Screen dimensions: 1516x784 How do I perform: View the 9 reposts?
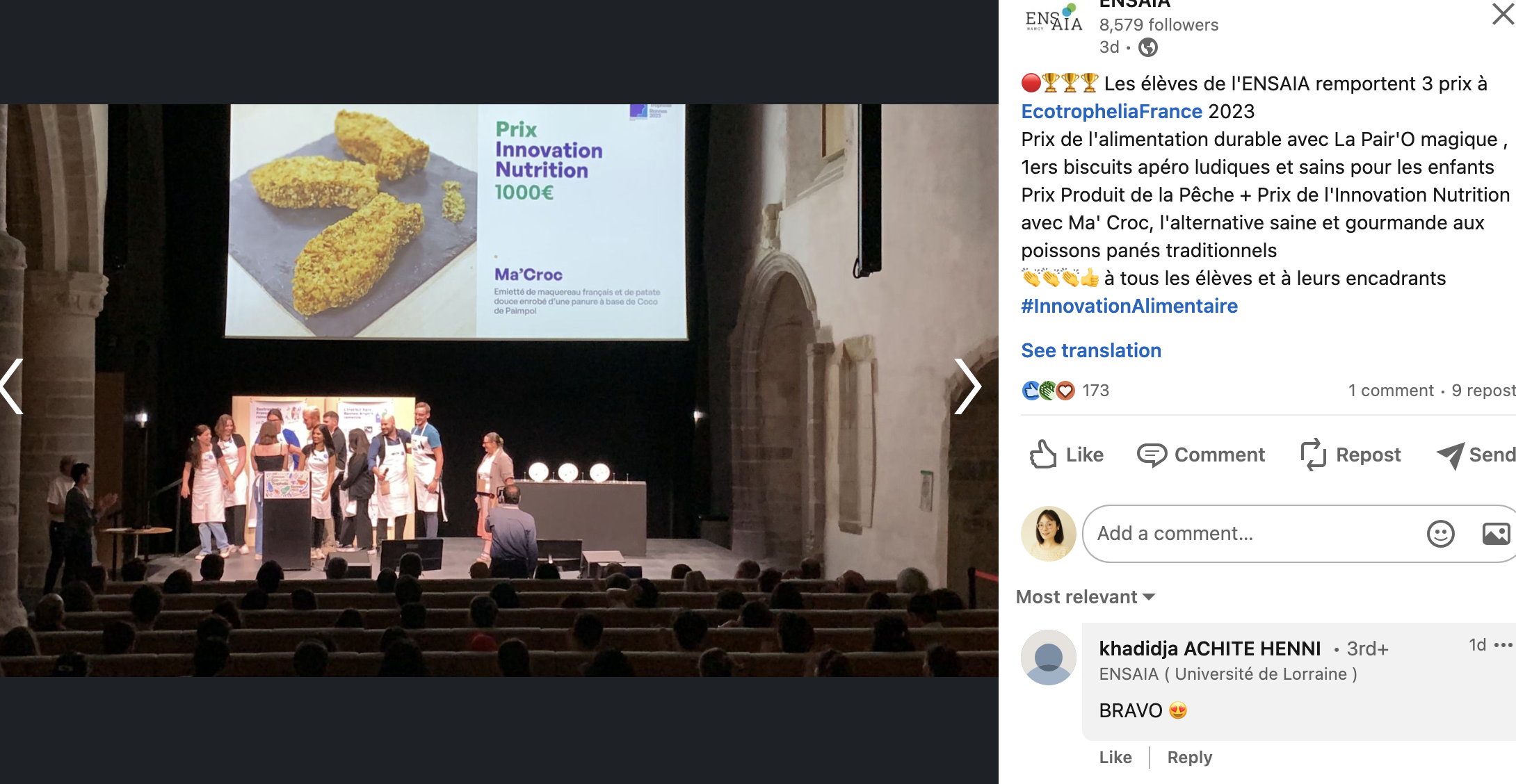coord(1483,391)
